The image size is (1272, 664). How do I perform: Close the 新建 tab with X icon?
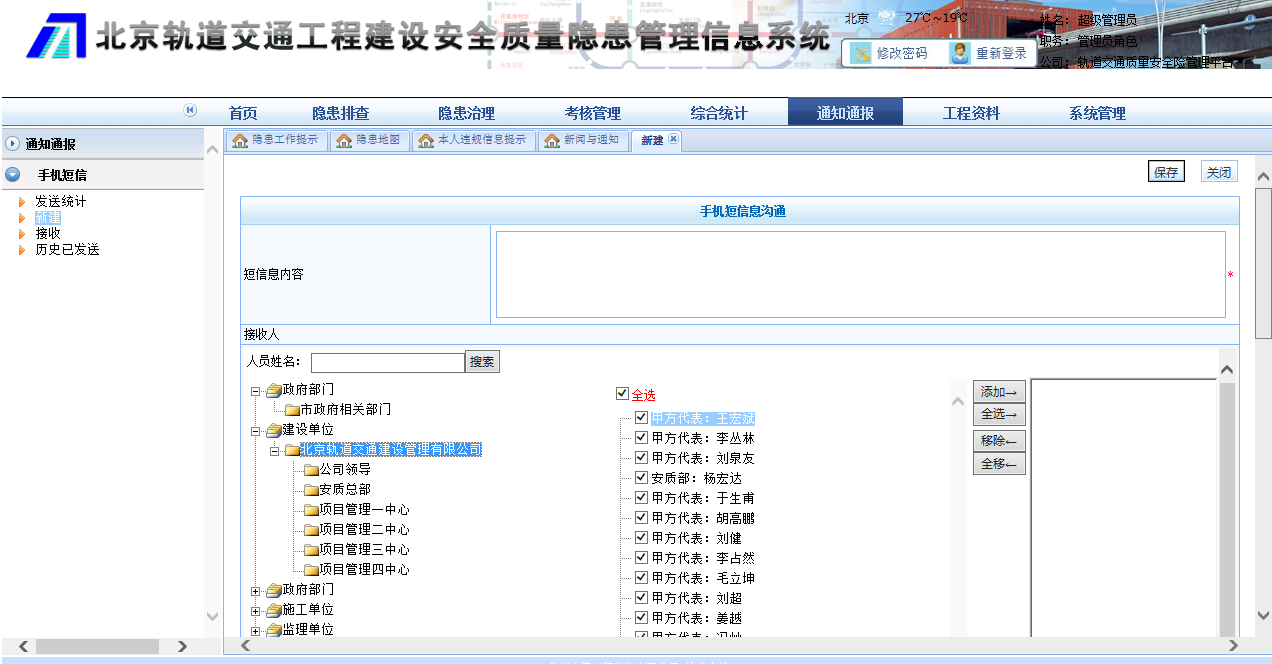674,140
